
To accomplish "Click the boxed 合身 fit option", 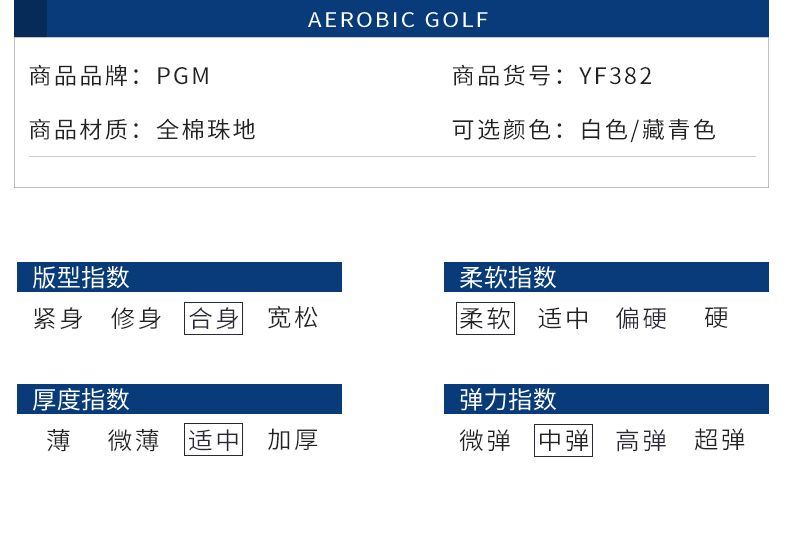I will coord(213,318).
